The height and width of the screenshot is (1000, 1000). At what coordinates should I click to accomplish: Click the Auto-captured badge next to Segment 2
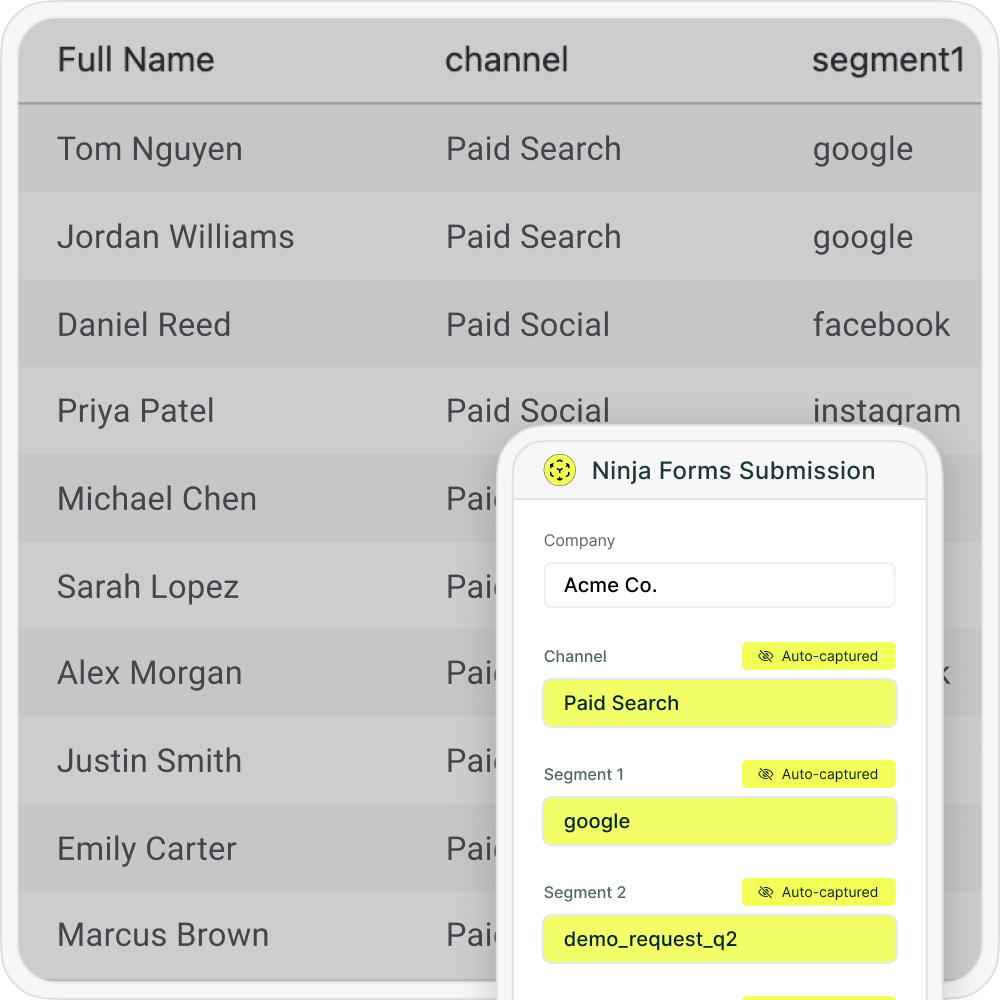[818, 892]
